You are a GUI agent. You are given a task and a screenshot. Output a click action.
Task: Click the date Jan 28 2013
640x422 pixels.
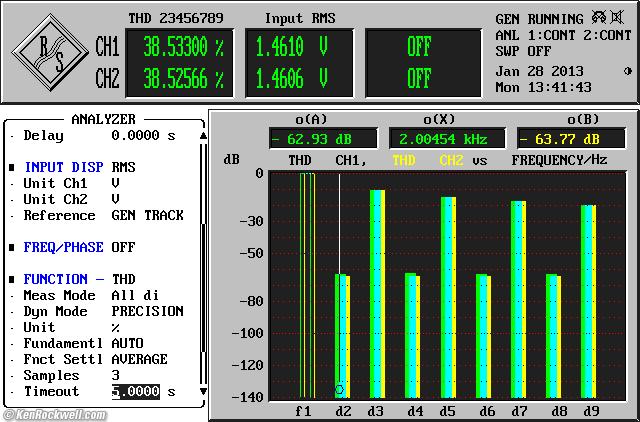(x=539, y=71)
